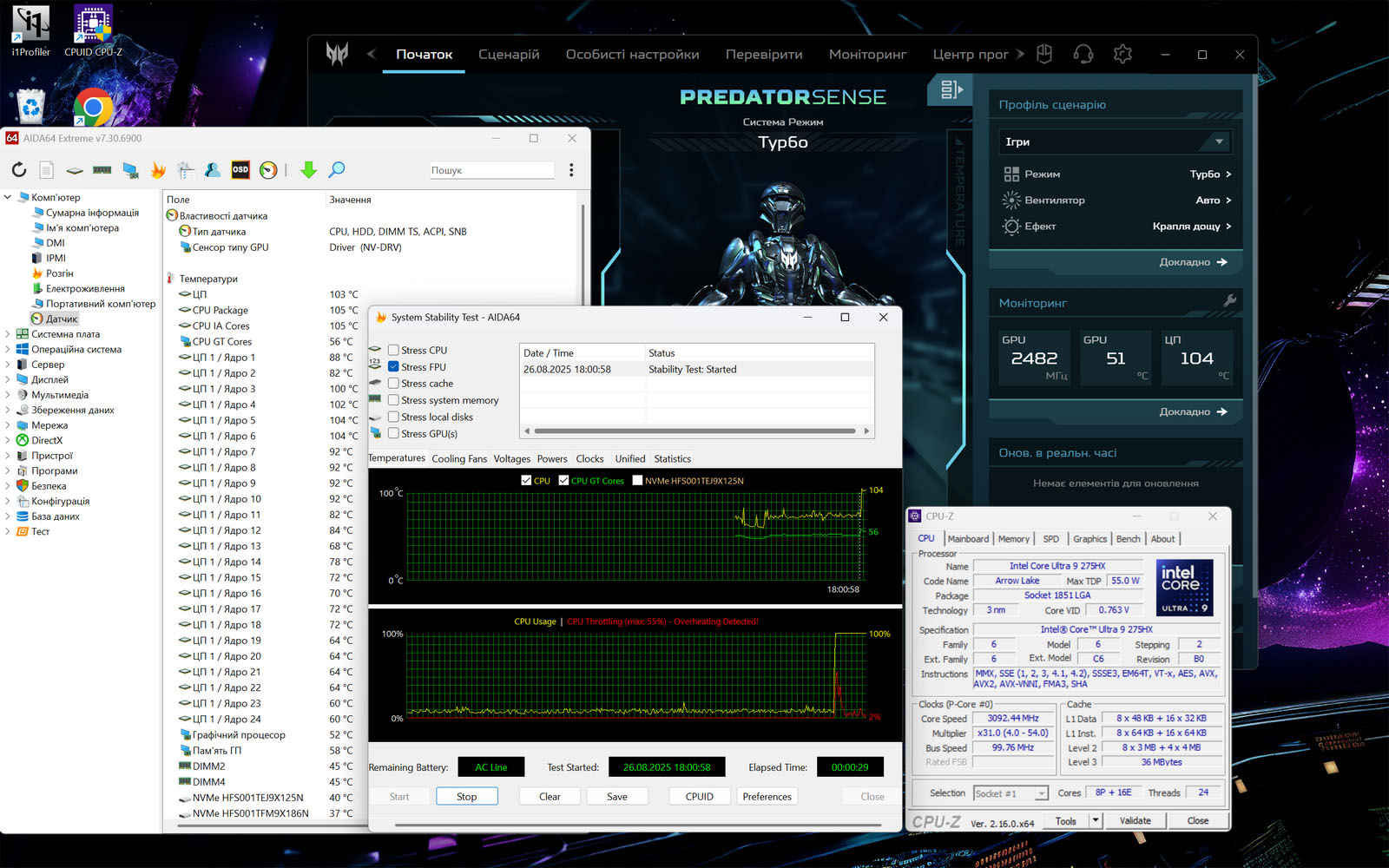
Task: Switch to the Моніторинг tab in PredatorSense
Action: [867, 54]
